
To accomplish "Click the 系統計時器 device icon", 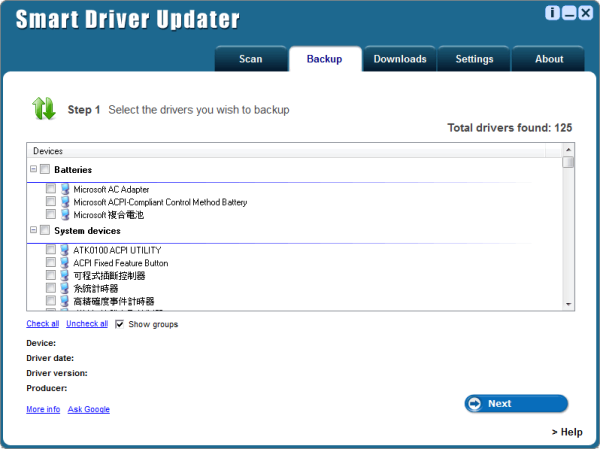I will pyautogui.click(x=65, y=288).
